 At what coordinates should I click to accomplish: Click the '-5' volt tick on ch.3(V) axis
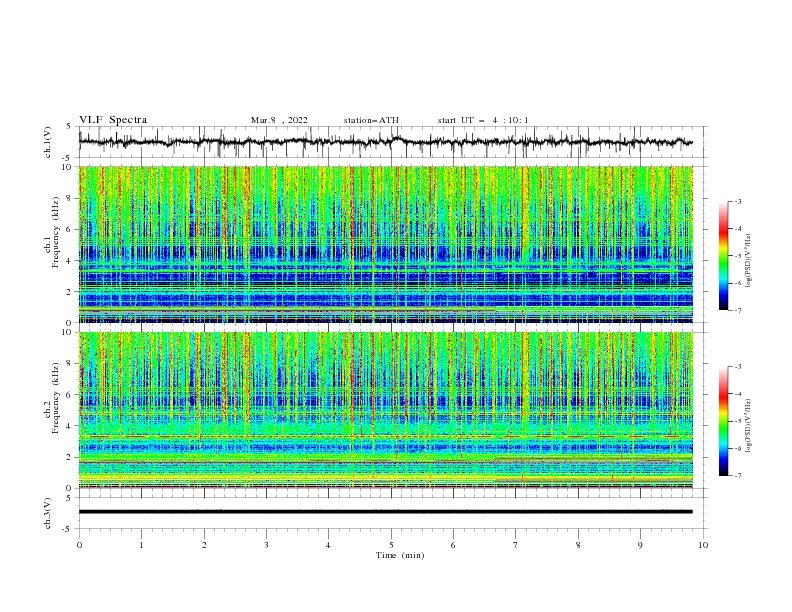pyautogui.click(x=68, y=529)
